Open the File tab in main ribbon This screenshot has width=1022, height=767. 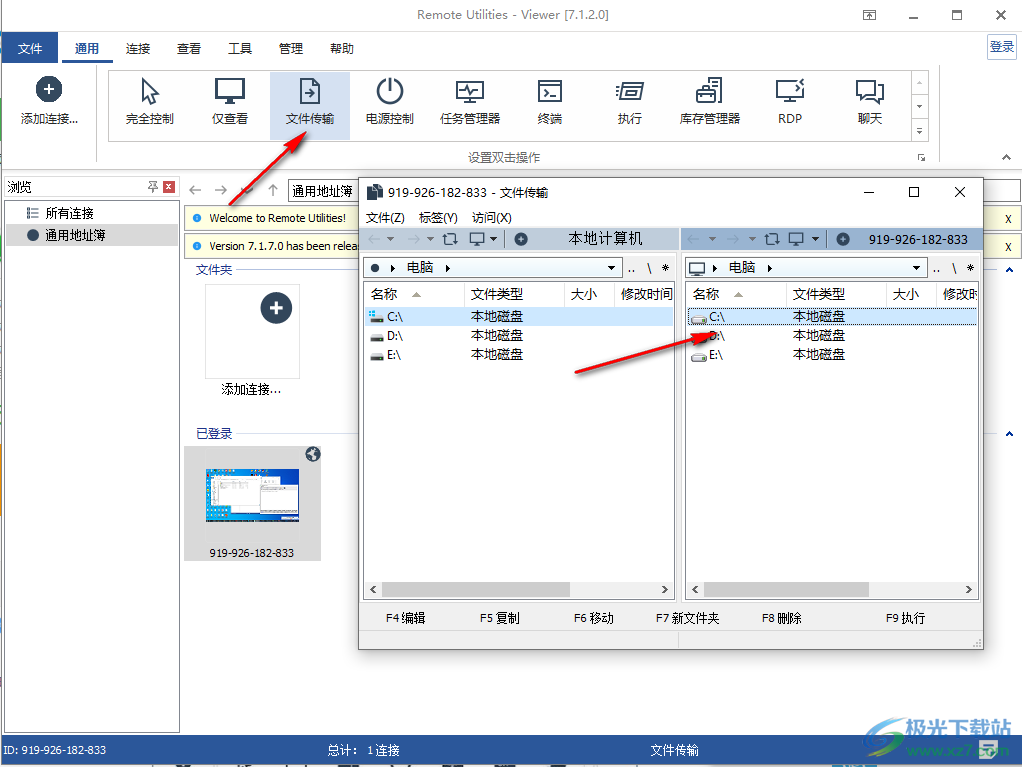[30, 48]
